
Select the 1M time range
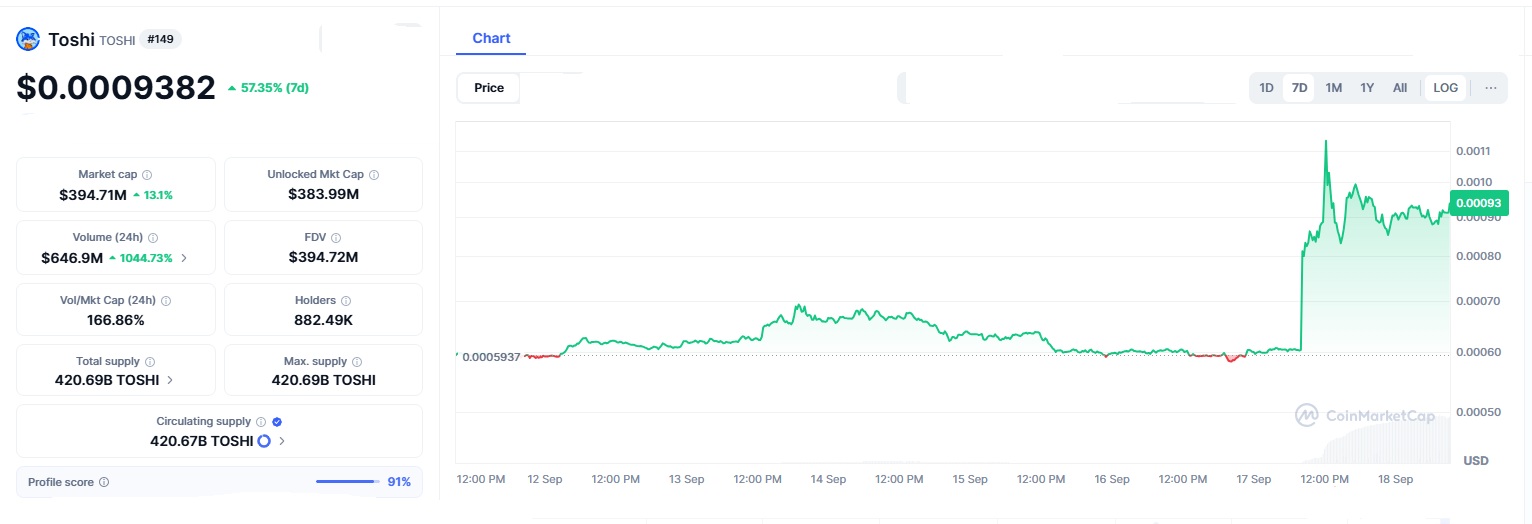(x=1333, y=88)
